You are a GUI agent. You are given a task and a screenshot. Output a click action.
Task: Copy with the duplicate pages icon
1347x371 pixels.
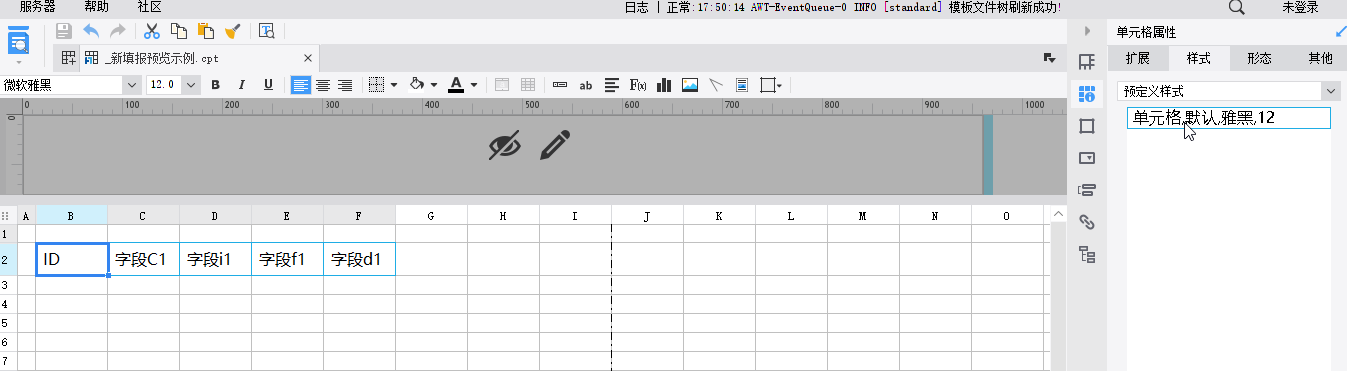(x=179, y=31)
